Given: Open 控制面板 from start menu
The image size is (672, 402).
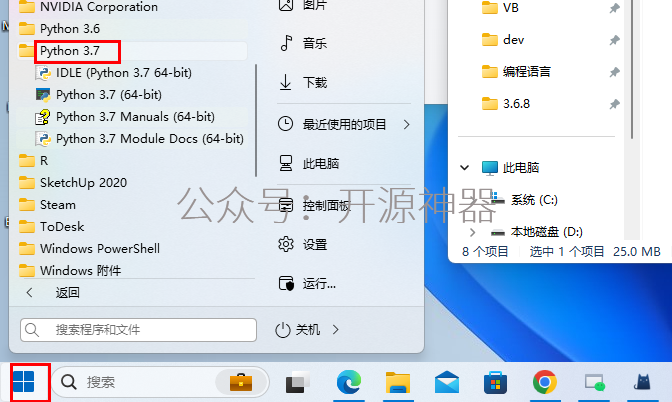Looking at the screenshot, I should tap(314, 206).
